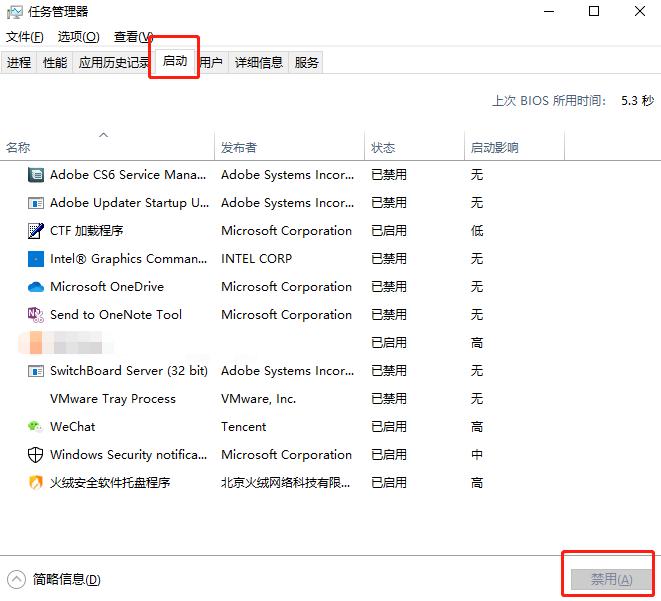The height and width of the screenshot is (601, 661).
Task: Click the CTF 加载程序 pen icon
Action: coord(36,231)
